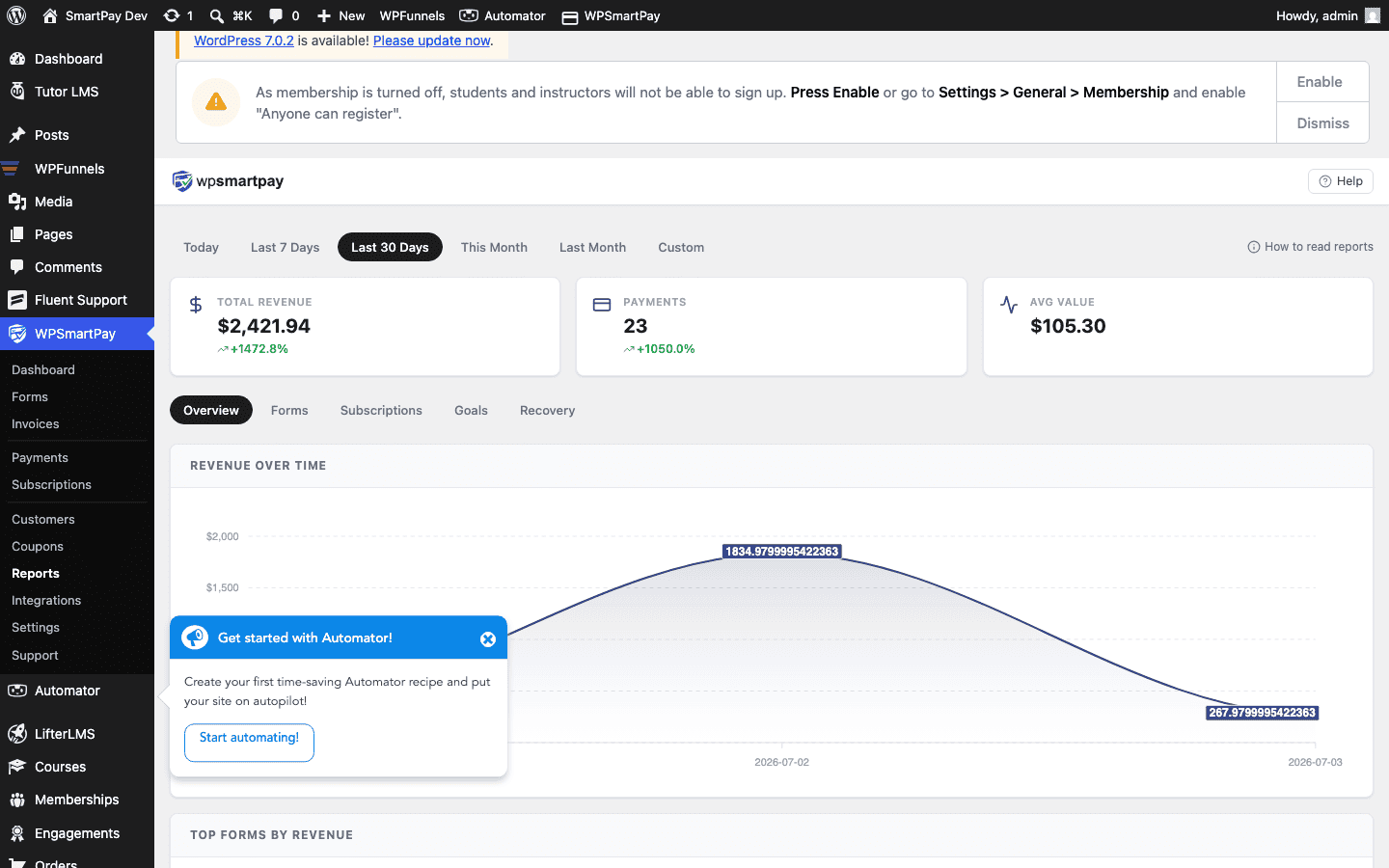This screenshot has width=1389, height=868.
Task: Open the admin user avatar
Action: tap(1373, 15)
